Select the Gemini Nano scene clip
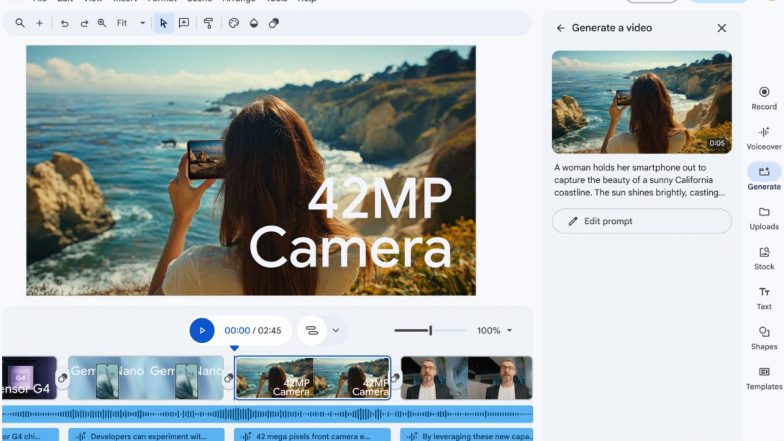Screen dimensions: 784x441 coord(146,378)
